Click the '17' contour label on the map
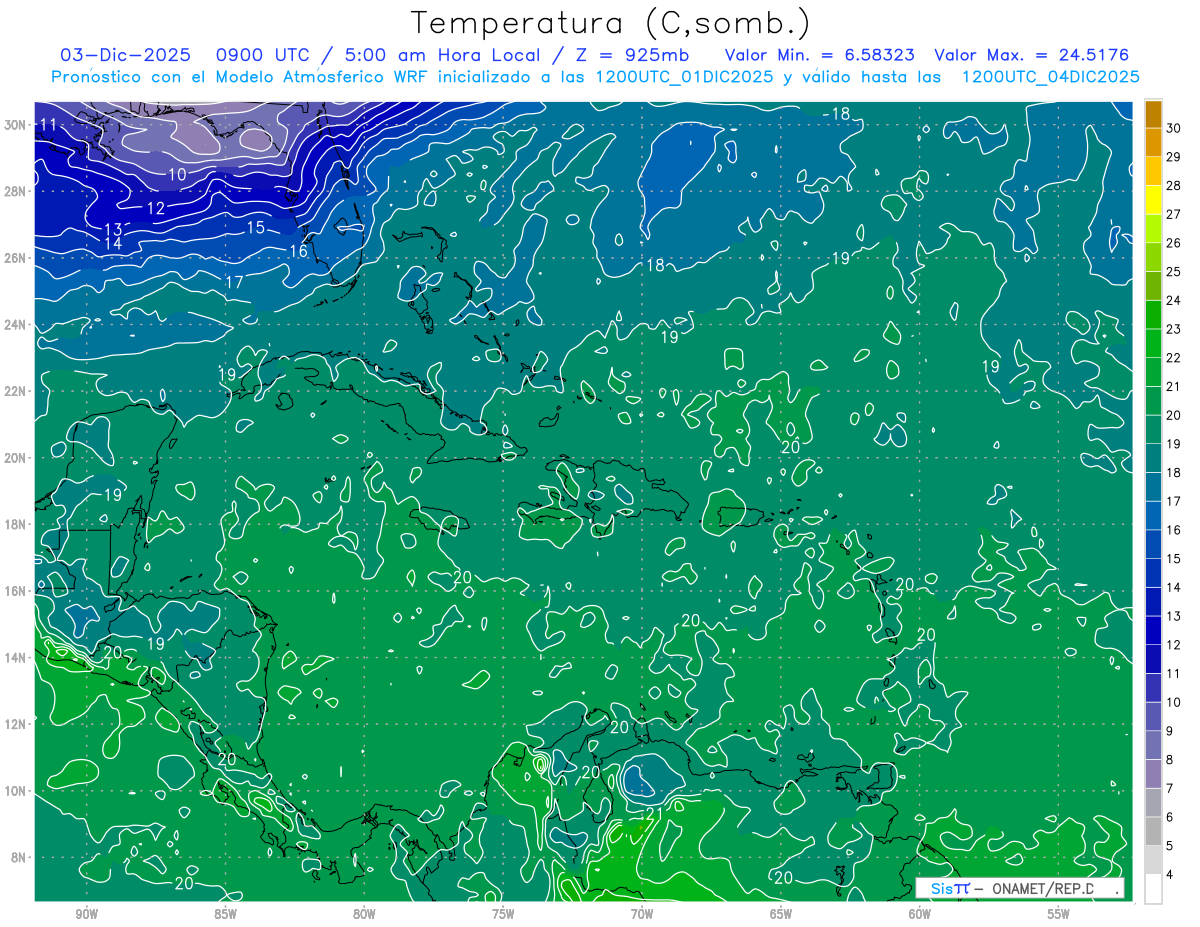The width and height of the screenshot is (1200, 927). (x=234, y=283)
